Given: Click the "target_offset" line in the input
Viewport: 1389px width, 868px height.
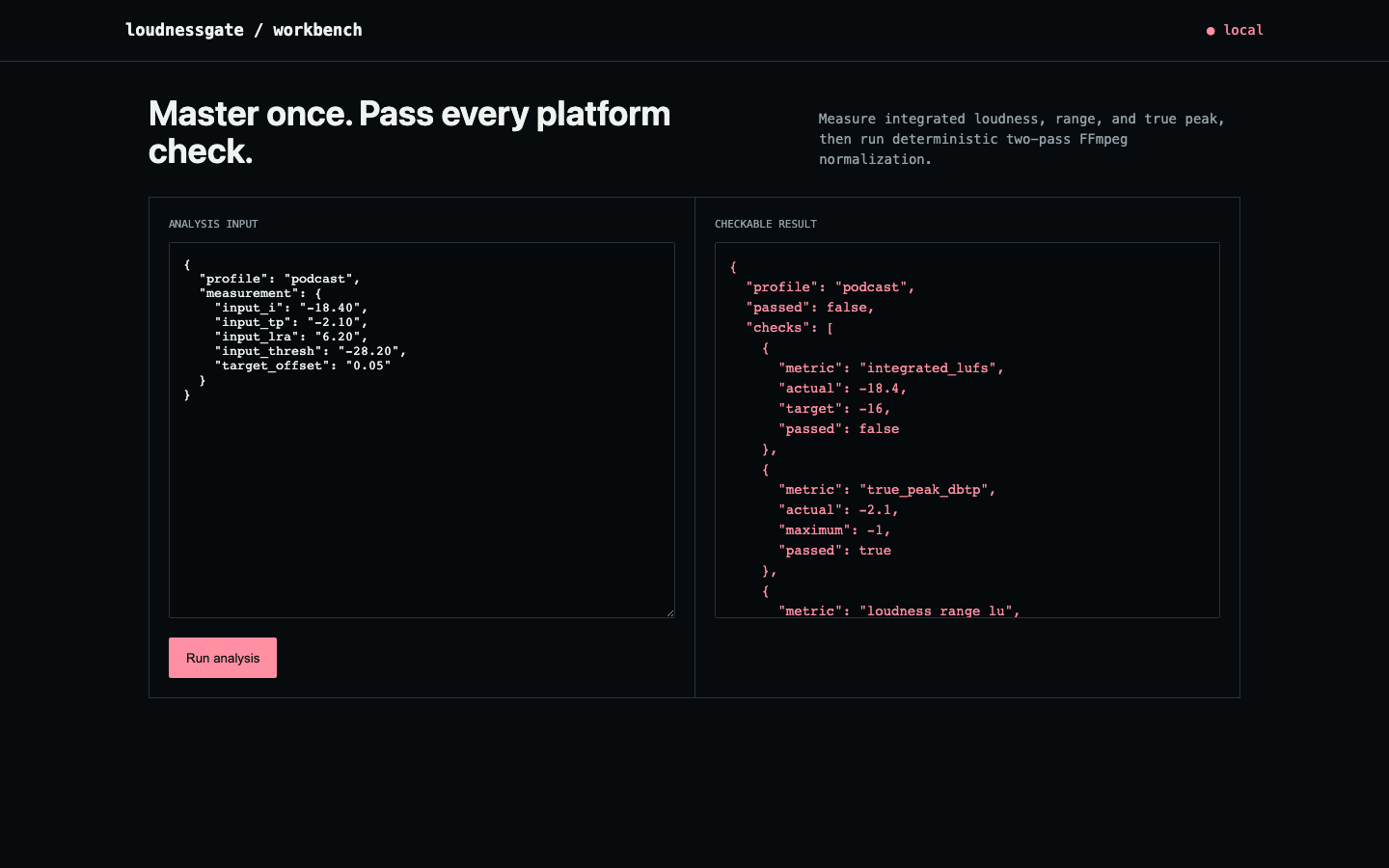Looking at the screenshot, I should (x=303, y=366).
